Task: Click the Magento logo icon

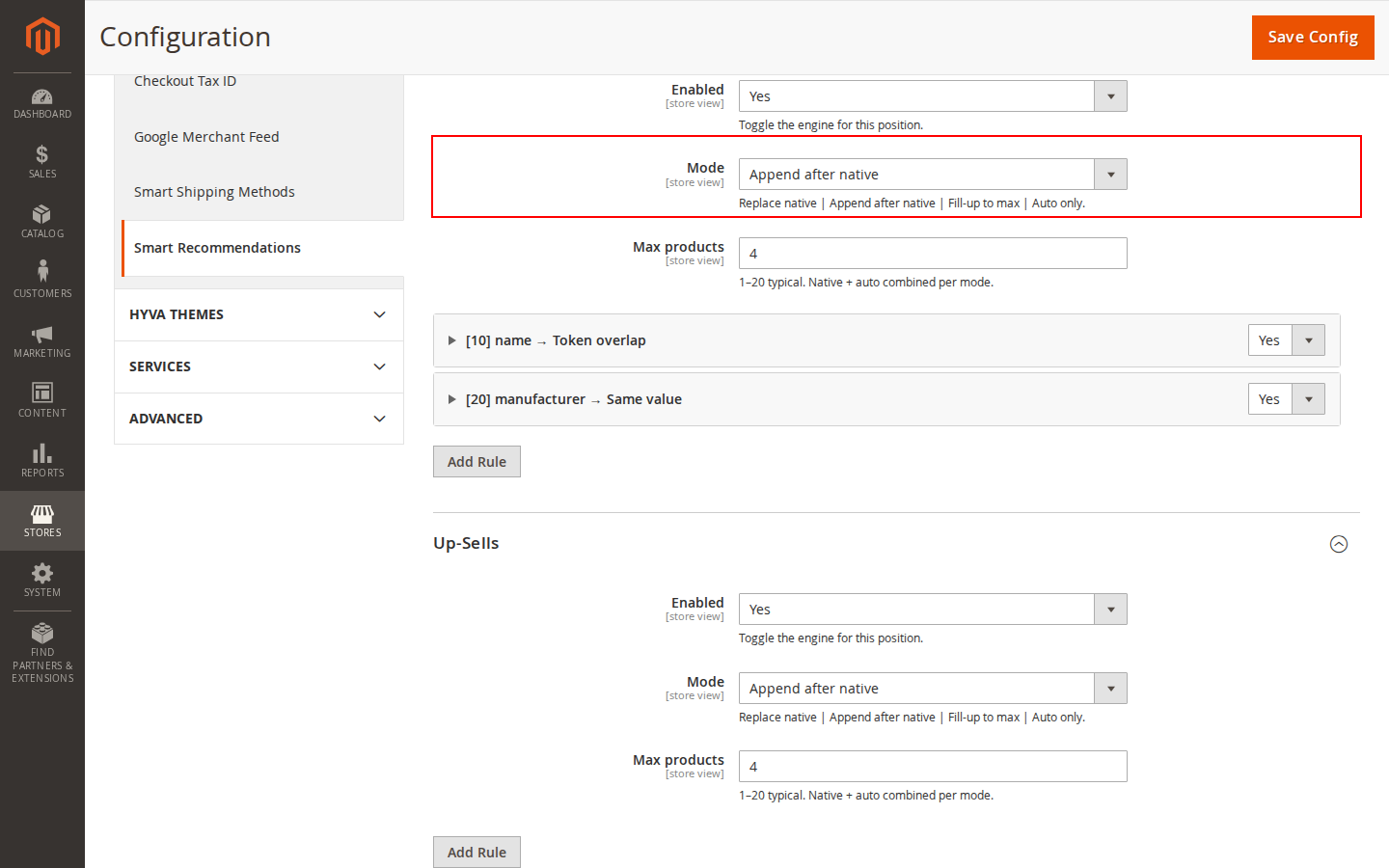Action: (x=42, y=37)
